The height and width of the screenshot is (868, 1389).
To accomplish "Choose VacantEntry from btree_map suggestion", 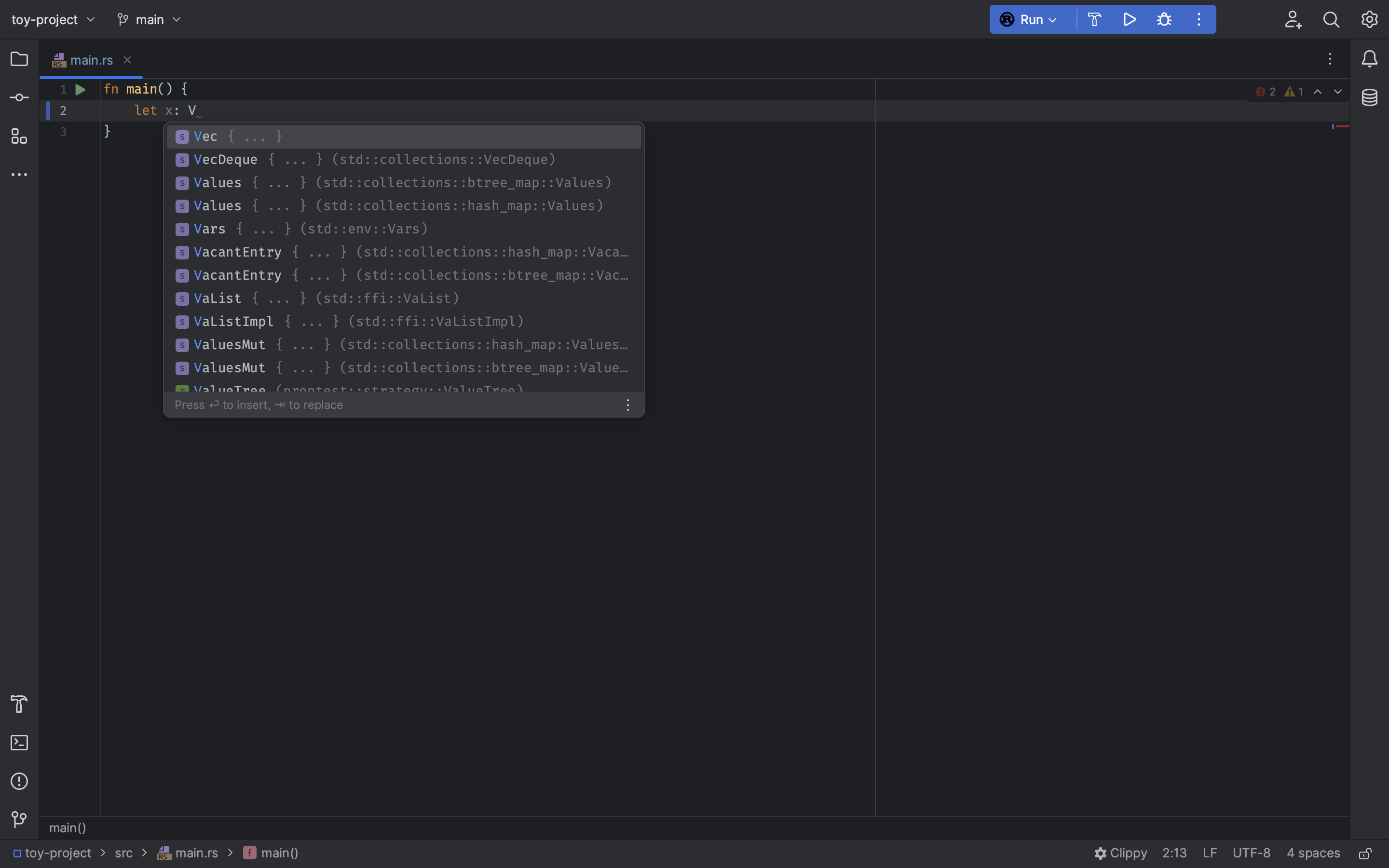I will pos(404,275).
